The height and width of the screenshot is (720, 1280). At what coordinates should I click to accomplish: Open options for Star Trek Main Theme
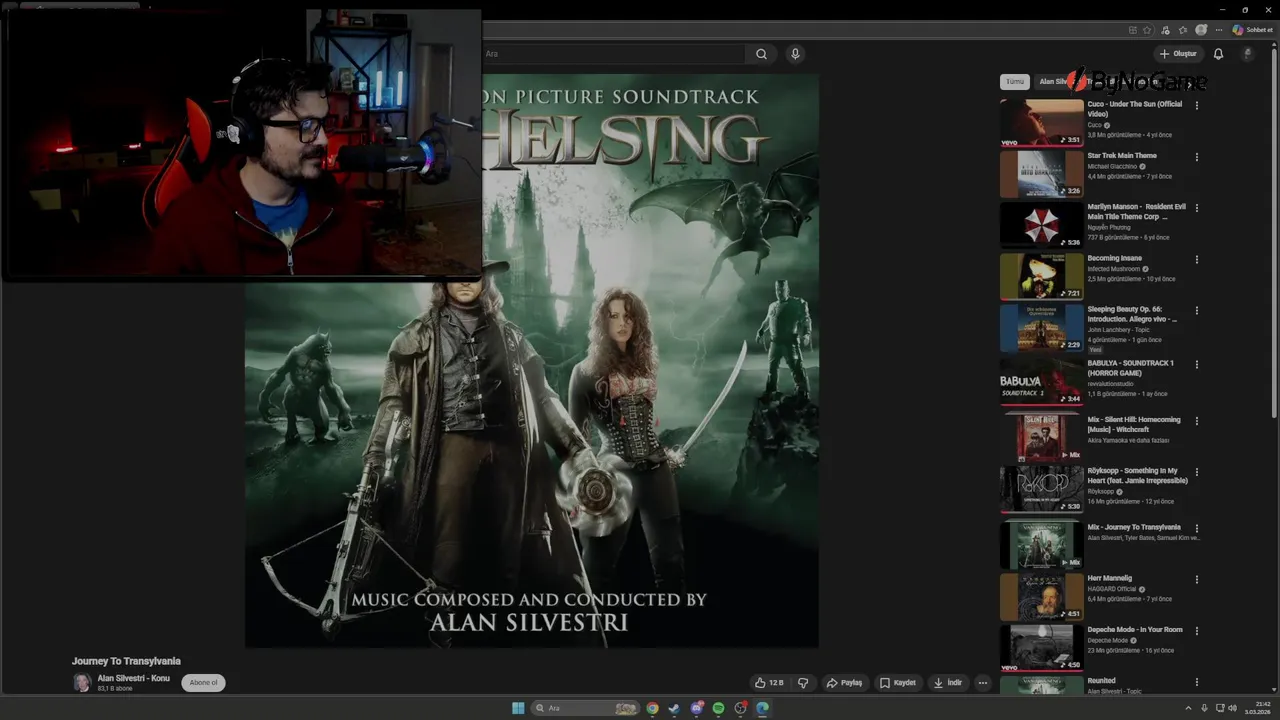tap(1197, 157)
